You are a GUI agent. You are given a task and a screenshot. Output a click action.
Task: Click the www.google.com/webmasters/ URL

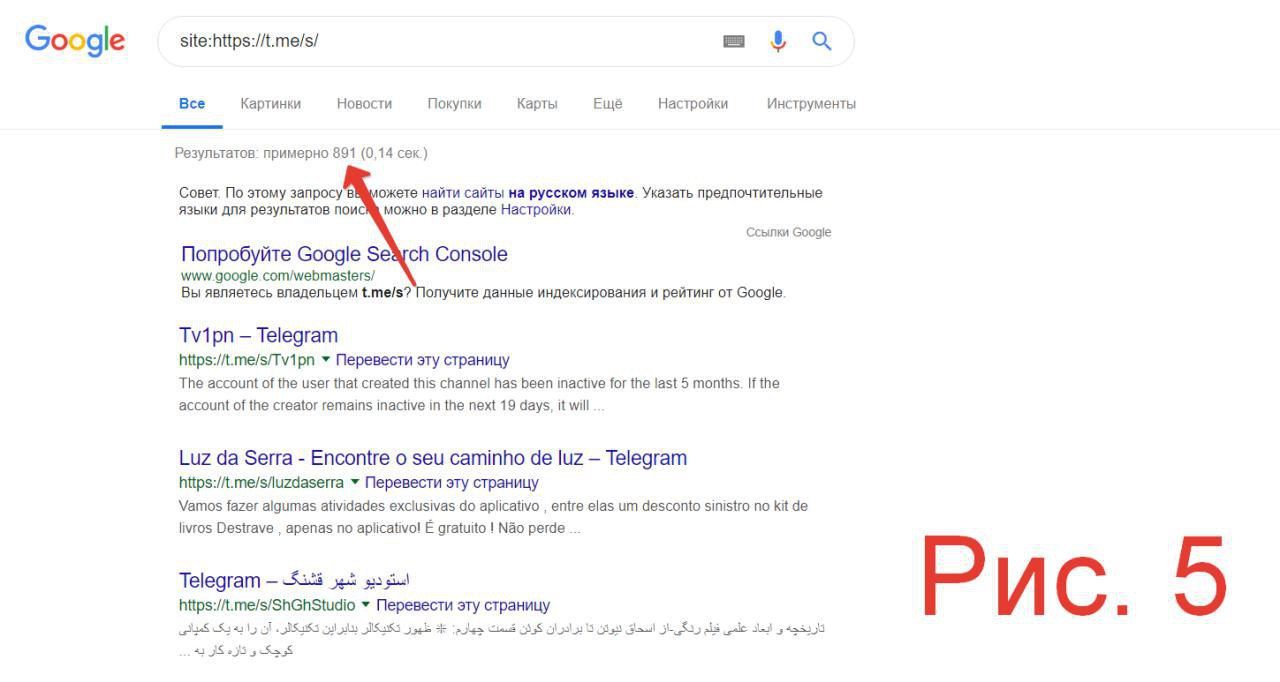pos(278,275)
